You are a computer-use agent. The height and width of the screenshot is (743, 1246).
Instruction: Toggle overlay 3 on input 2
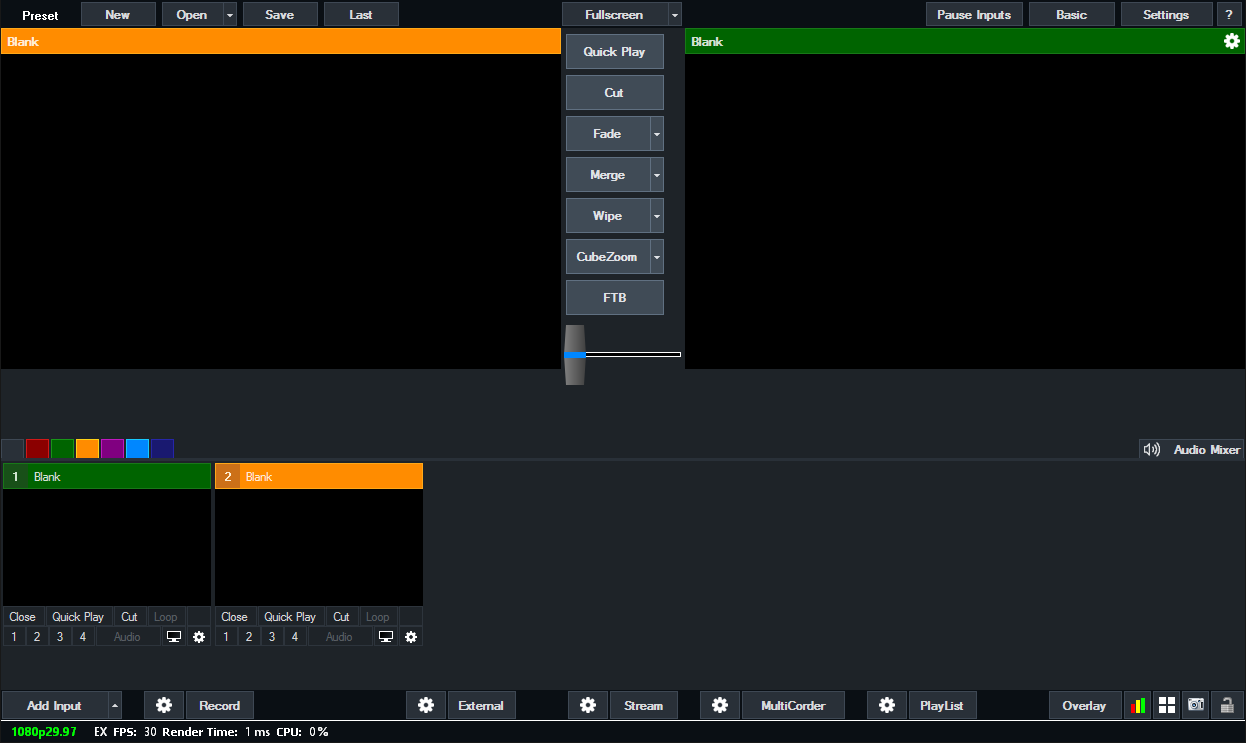pyautogui.click(x=272, y=637)
